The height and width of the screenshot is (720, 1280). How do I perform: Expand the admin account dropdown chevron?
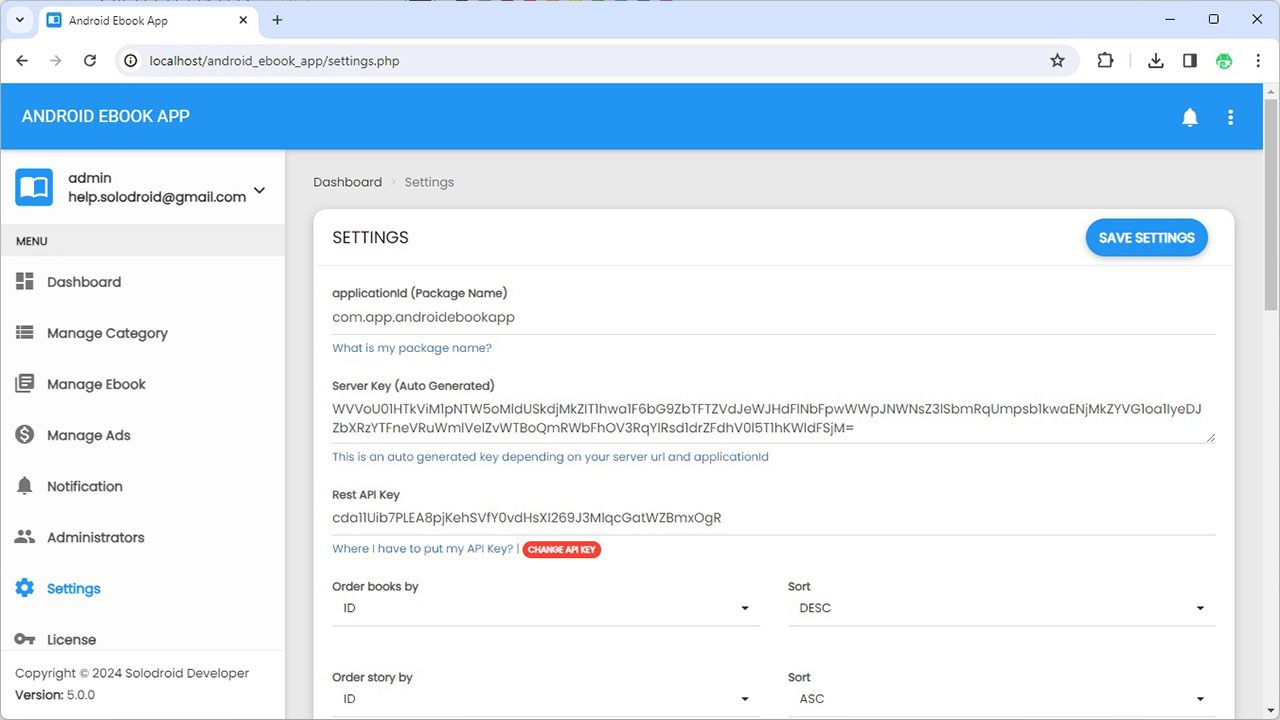tap(260, 190)
